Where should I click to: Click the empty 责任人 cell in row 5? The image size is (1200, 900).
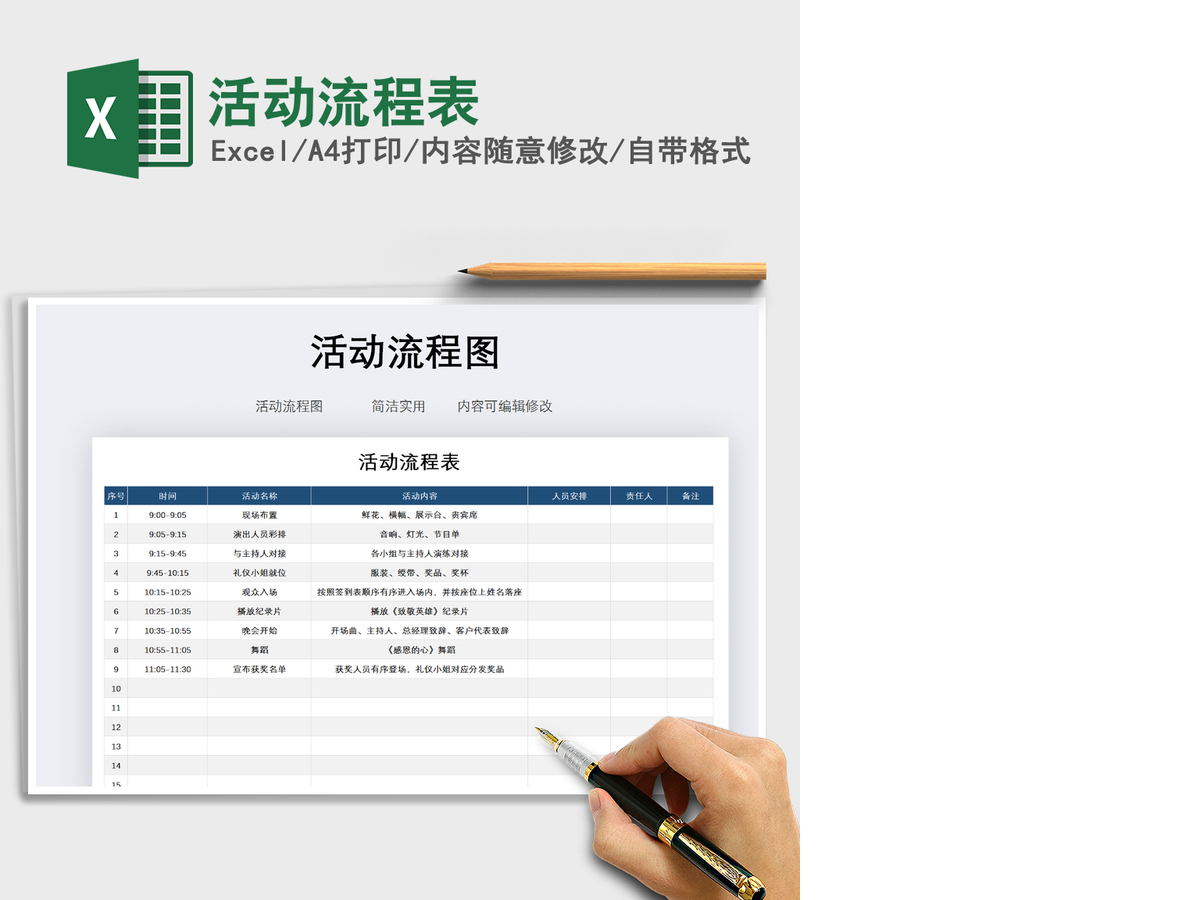[639, 592]
